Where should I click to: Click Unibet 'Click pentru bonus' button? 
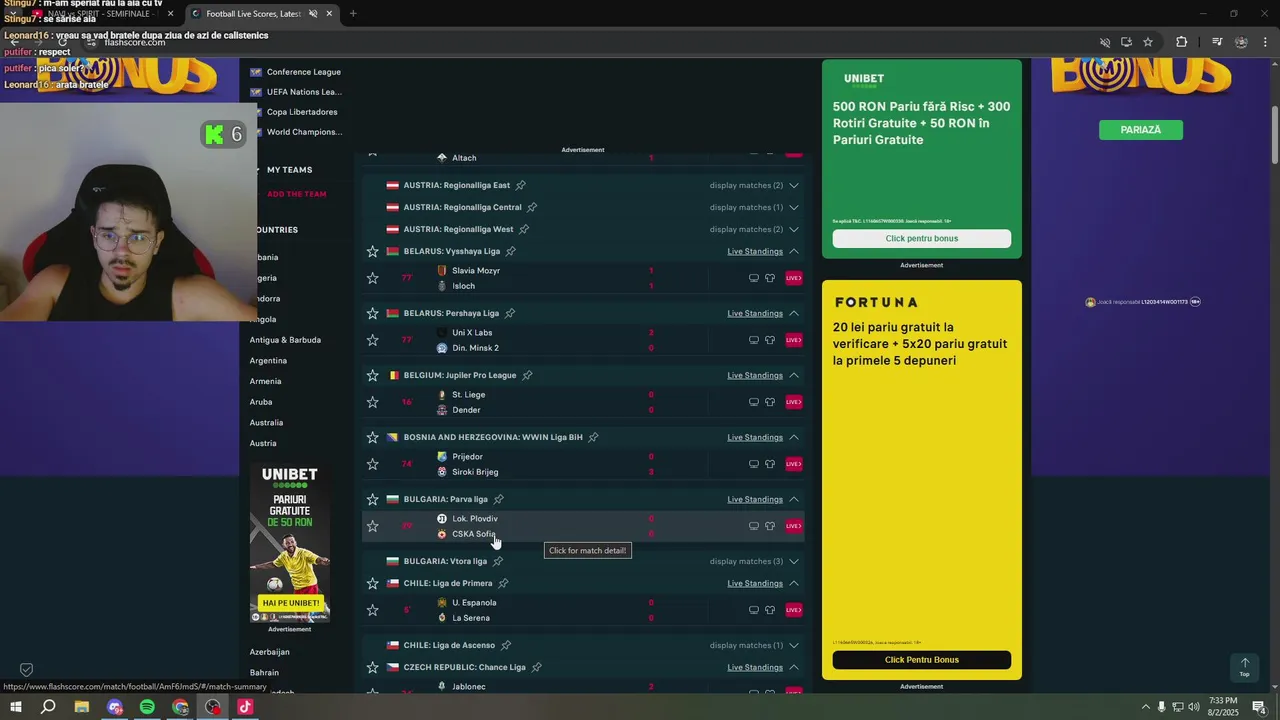922,238
